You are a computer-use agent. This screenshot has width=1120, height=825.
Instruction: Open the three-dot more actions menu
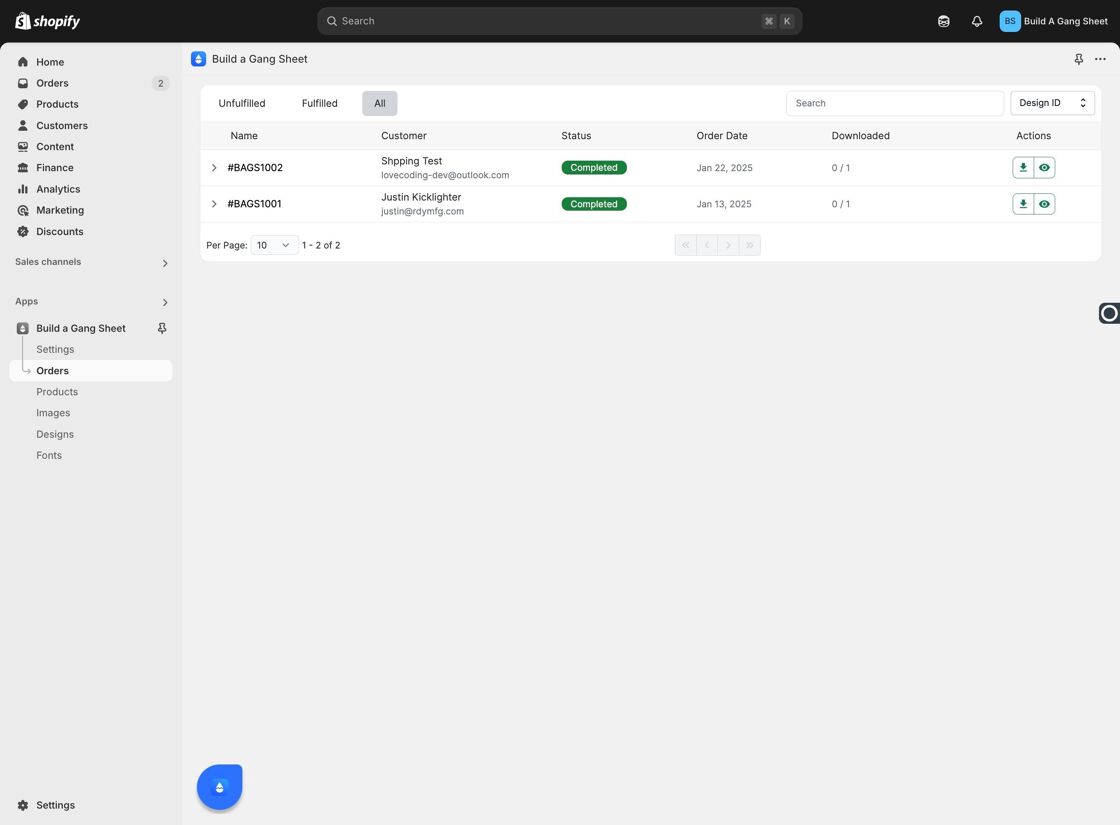pyautogui.click(x=1100, y=59)
